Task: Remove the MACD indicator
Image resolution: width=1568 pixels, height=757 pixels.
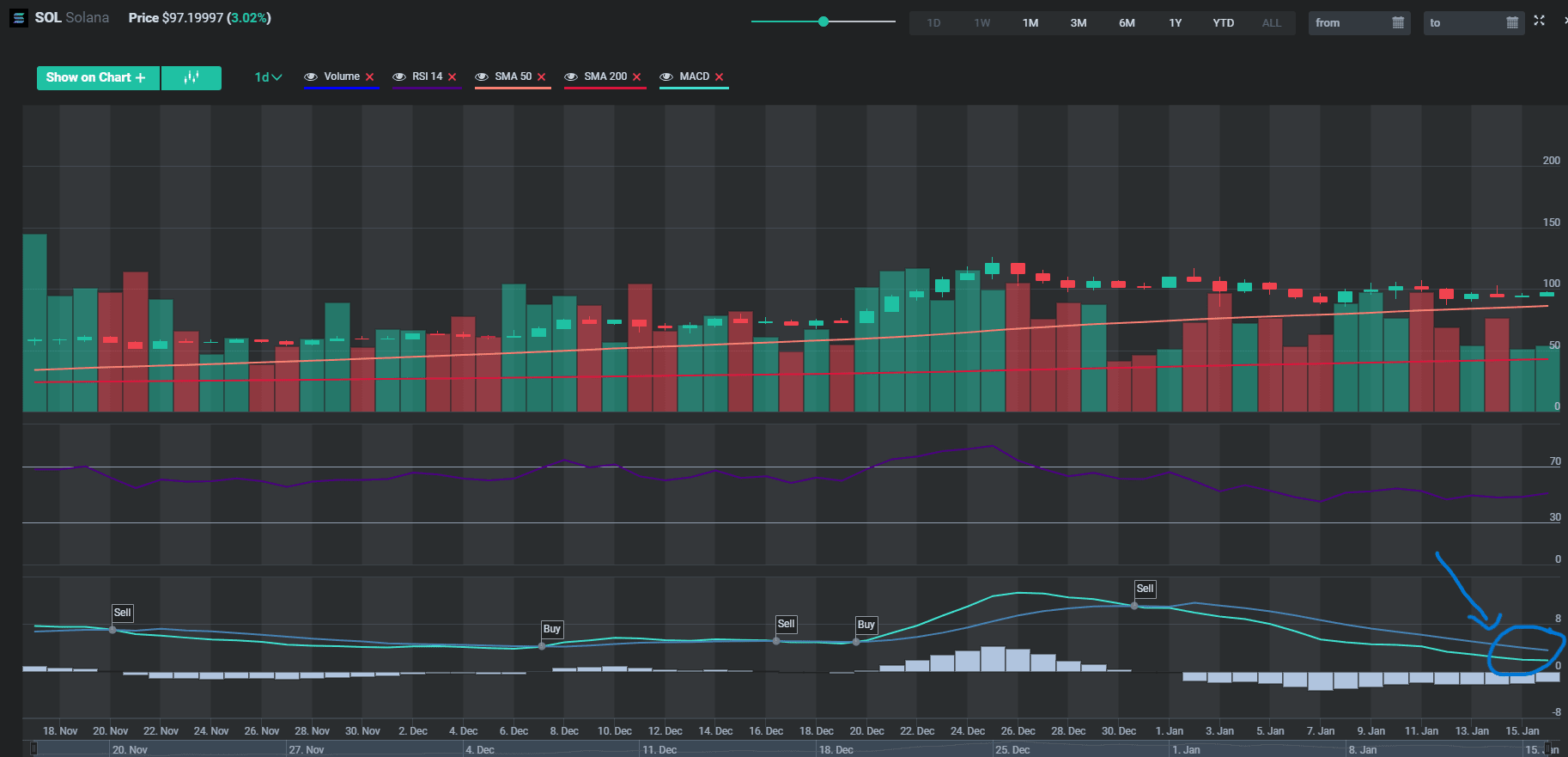Action: click(x=720, y=77)
